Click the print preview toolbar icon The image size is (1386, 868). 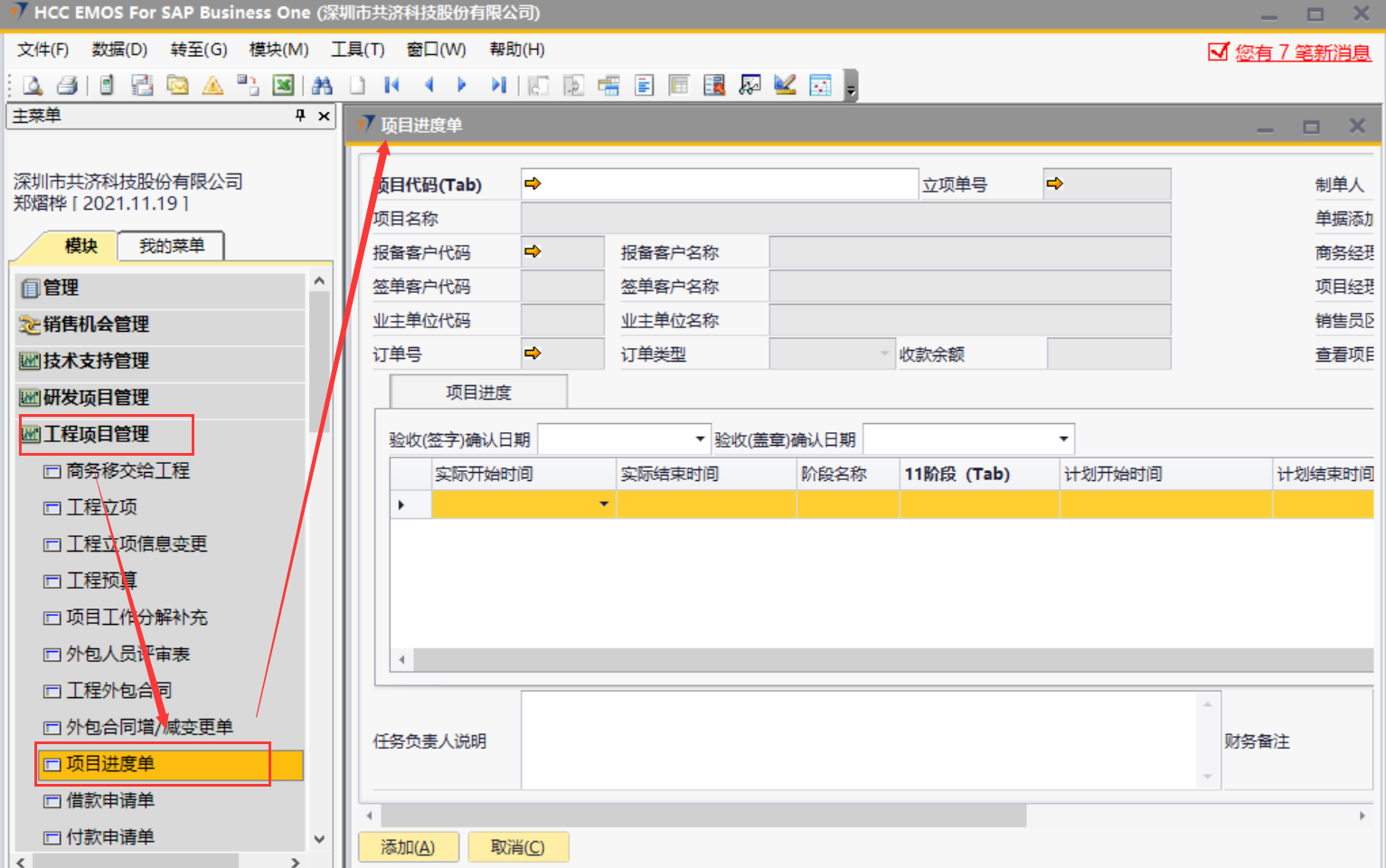click(x=33, y=85)
